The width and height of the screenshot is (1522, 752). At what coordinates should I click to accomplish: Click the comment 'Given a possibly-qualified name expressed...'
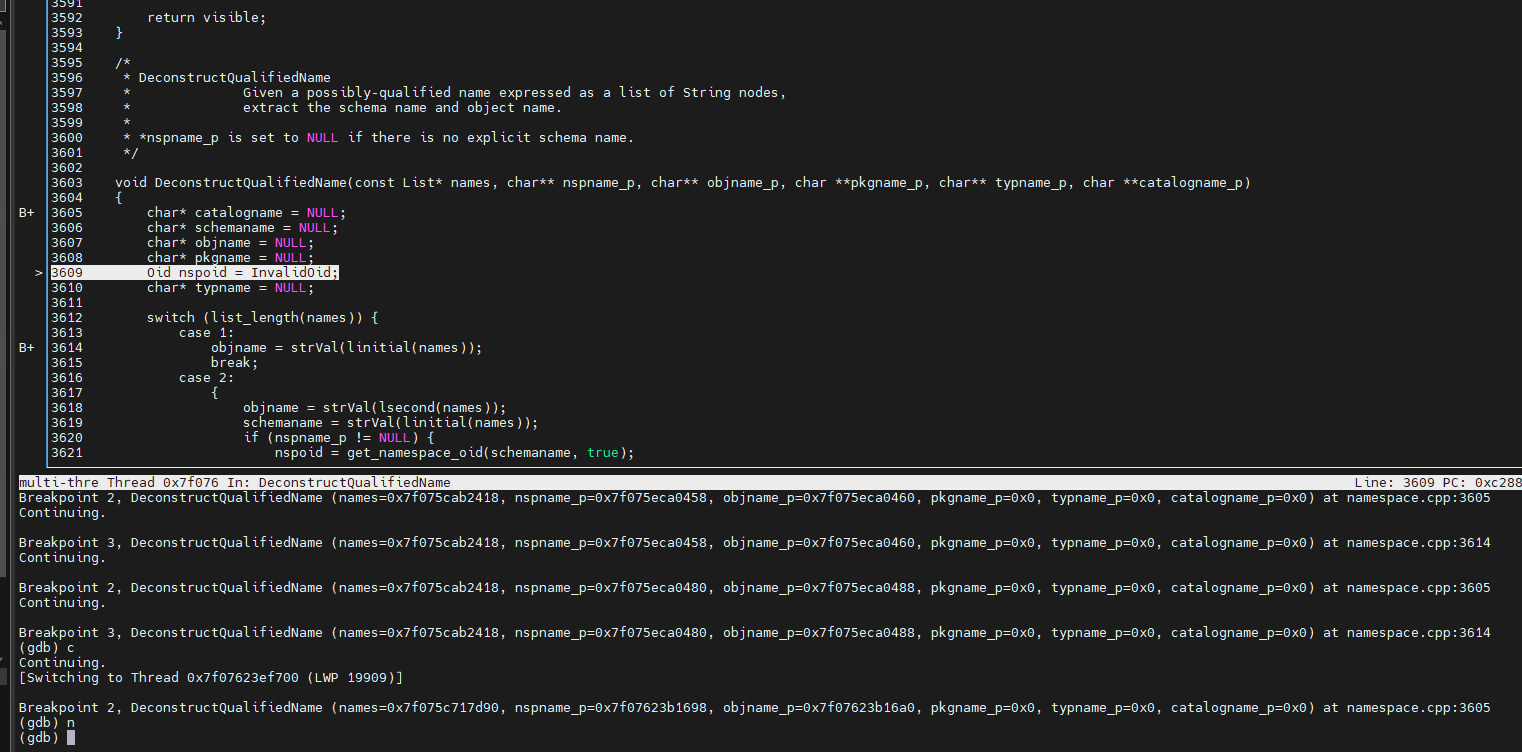515,93
